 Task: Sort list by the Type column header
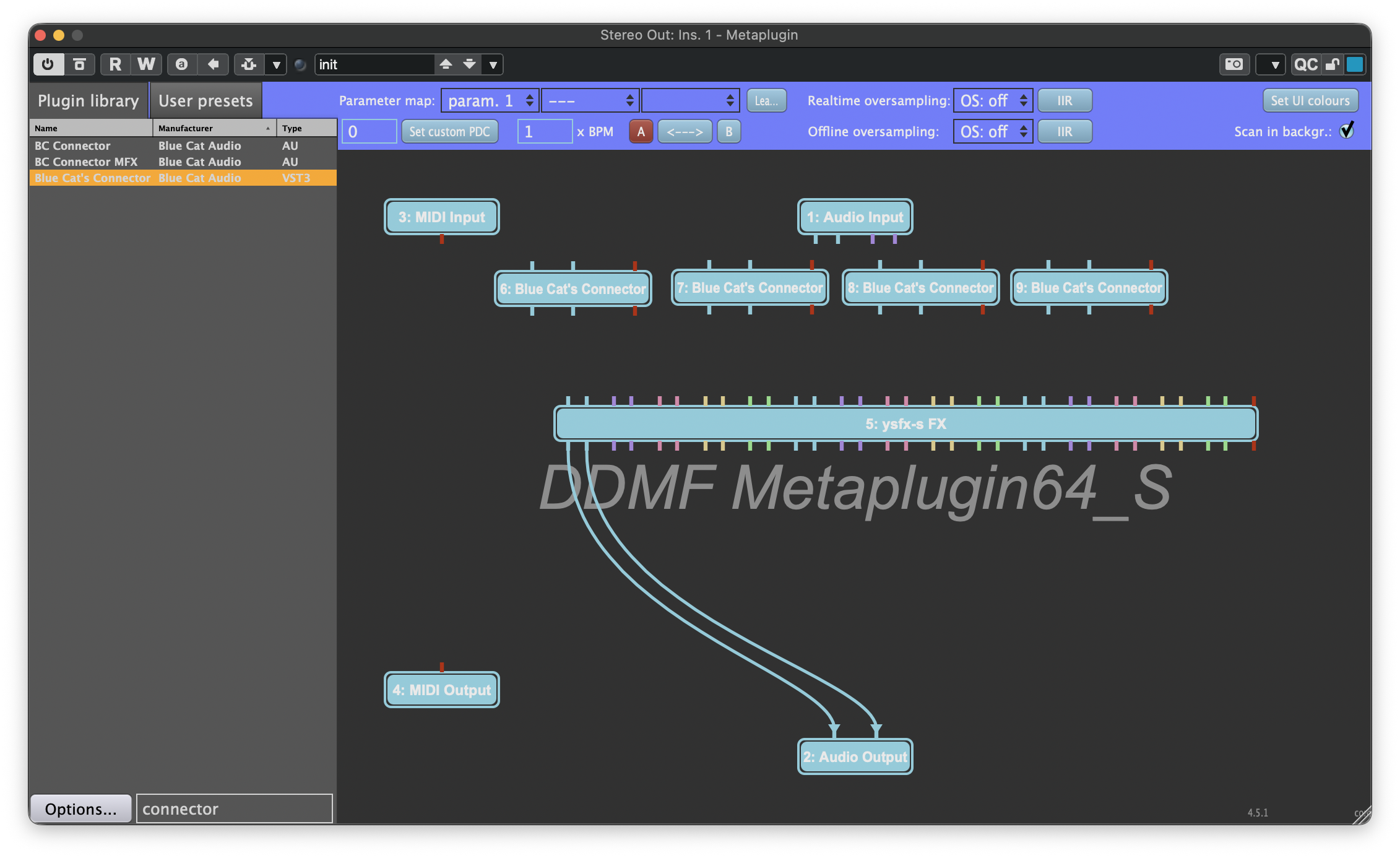pyautogui.click(x=306, y=128)
